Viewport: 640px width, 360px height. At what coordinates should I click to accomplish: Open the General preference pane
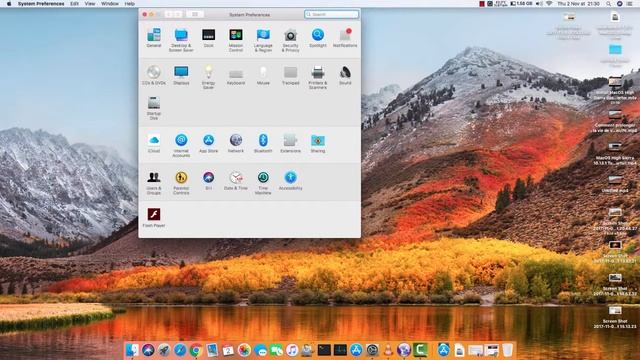[154, 38]
